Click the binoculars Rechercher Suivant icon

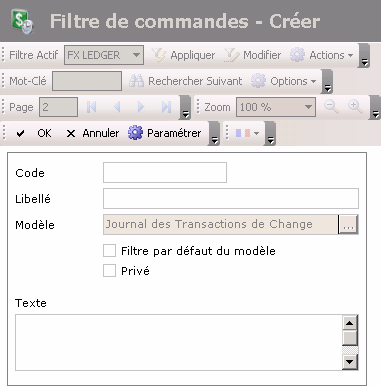click(x=136, y=81)
